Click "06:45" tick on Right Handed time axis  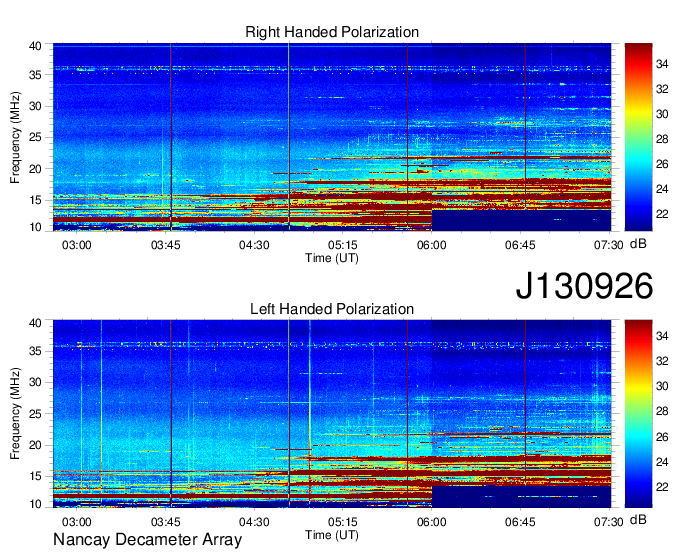[x=520, y=245]
